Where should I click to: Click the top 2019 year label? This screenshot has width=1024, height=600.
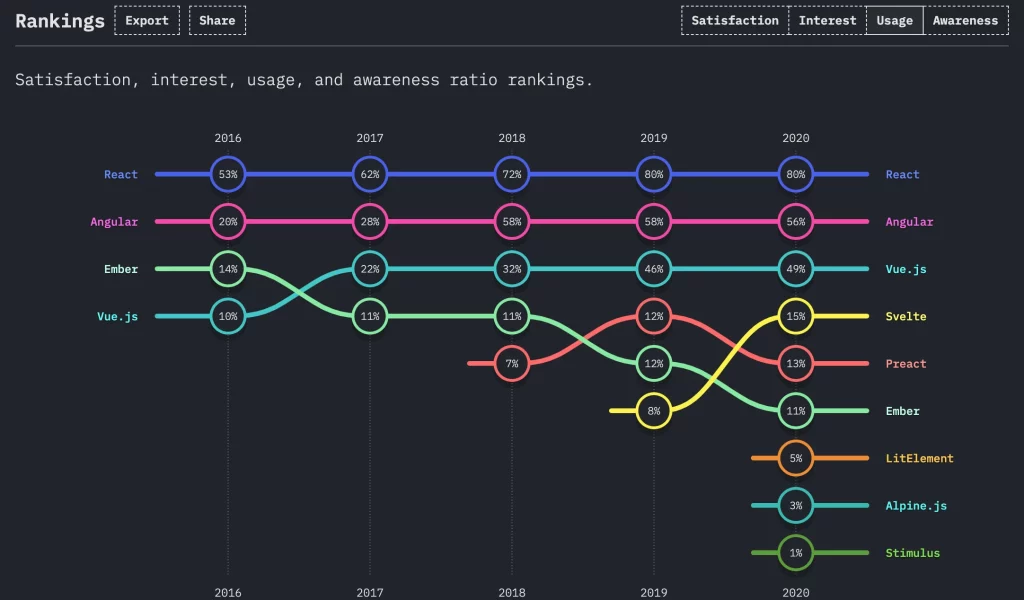[654, 138]
